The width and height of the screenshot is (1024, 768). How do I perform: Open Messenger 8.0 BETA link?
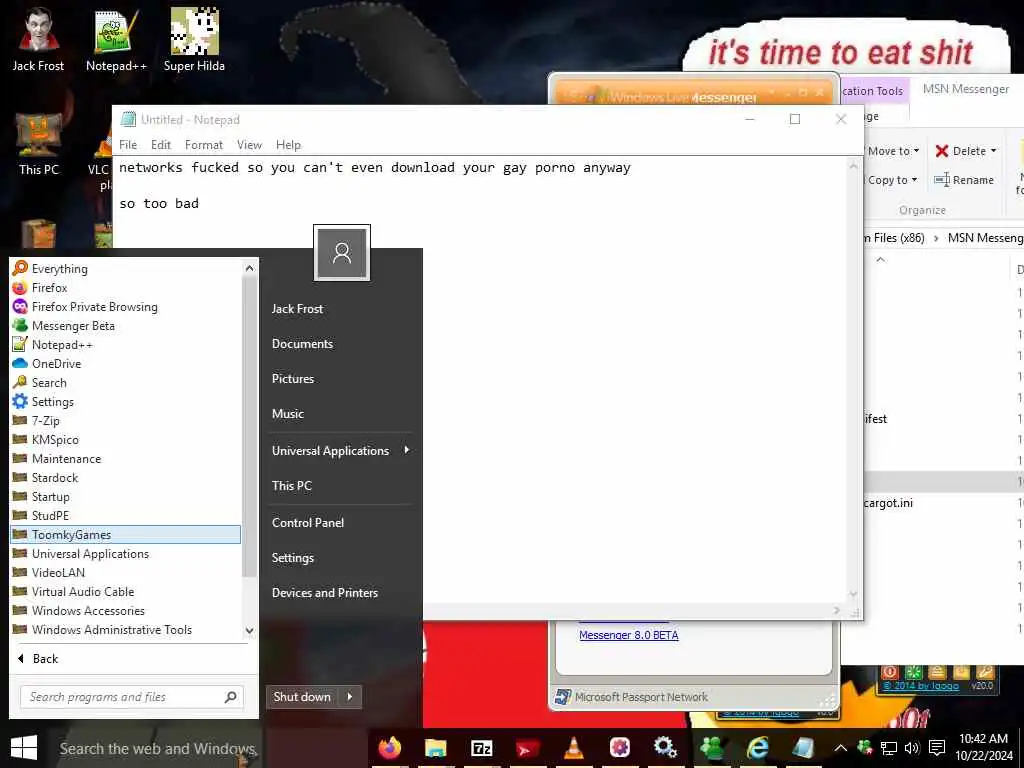[x=629, y=635]
